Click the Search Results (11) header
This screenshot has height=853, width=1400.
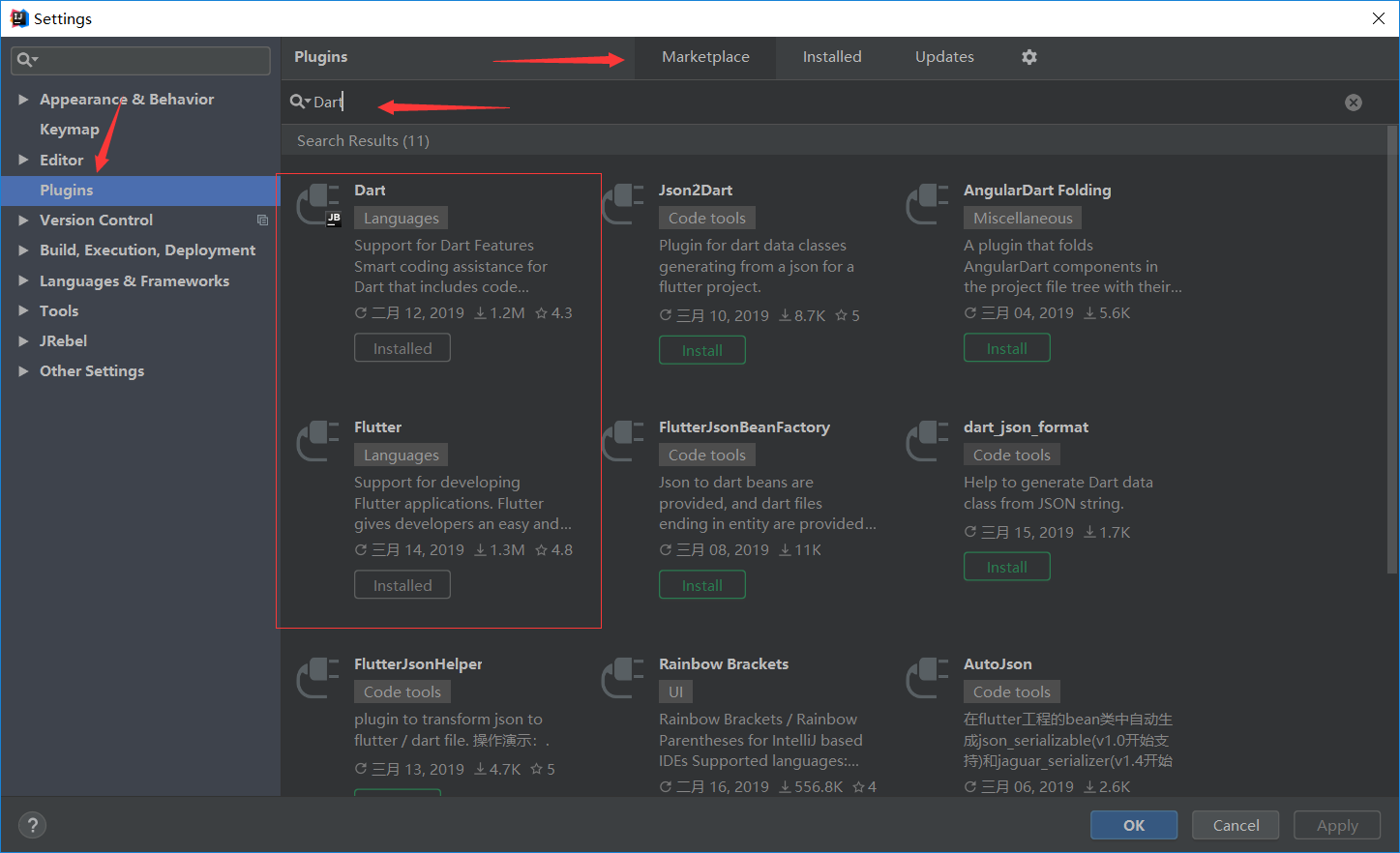pyautogui.click(x=363, y=141)
